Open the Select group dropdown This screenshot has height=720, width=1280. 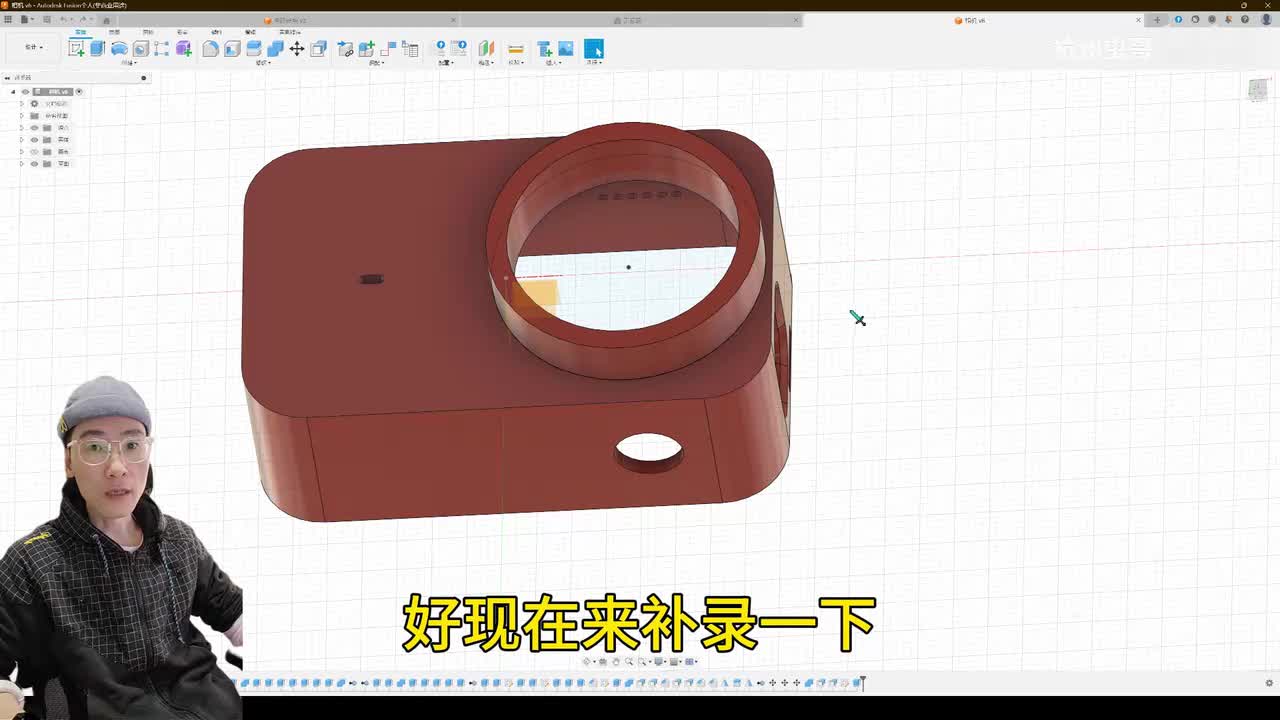594,62
